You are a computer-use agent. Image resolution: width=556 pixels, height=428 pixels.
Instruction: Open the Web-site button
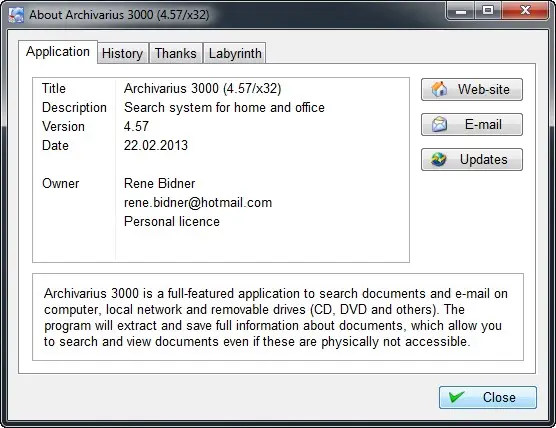pyautogui.click(x=472, y=89)
